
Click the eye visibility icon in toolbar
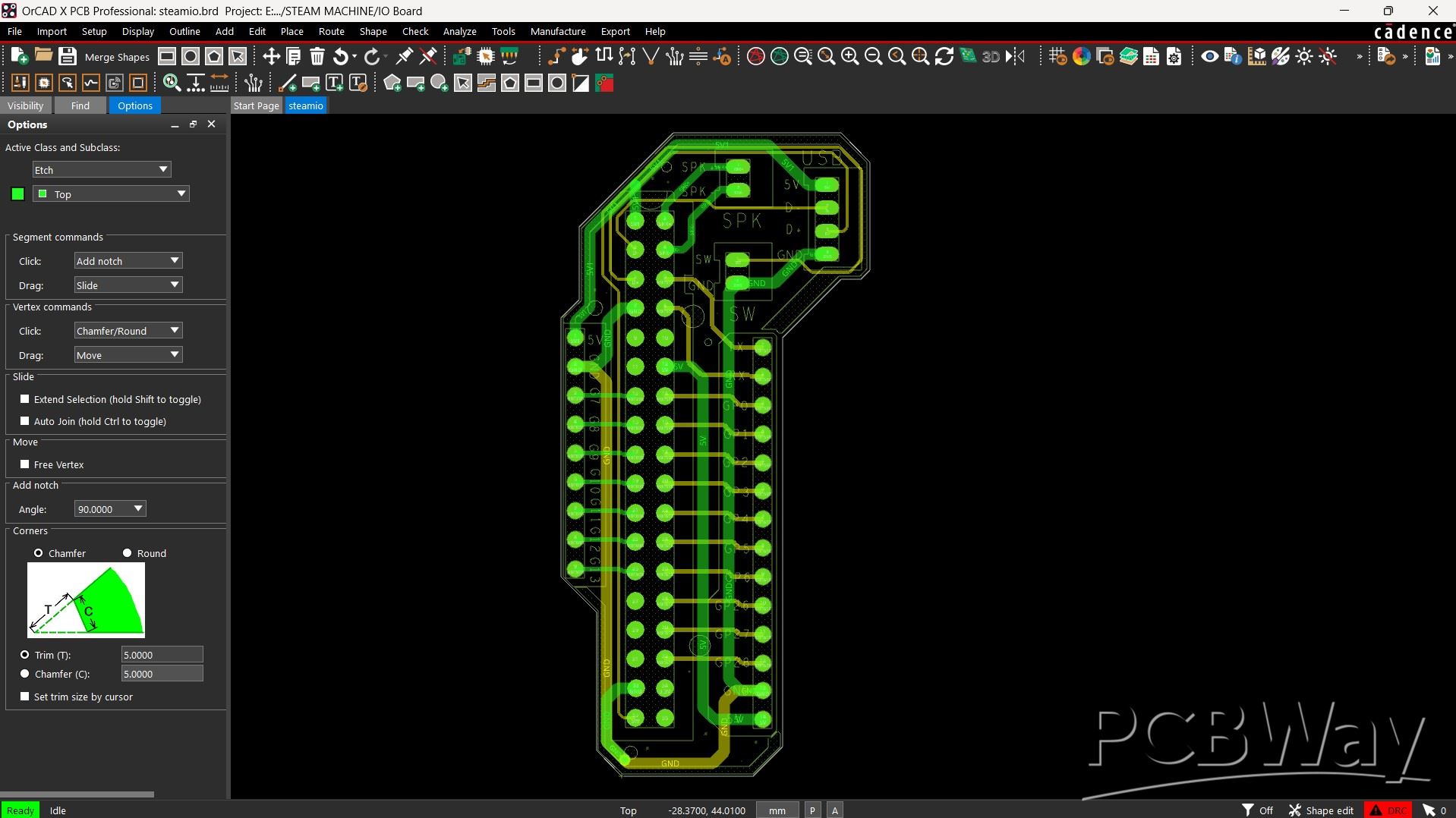pos(1209,56)
